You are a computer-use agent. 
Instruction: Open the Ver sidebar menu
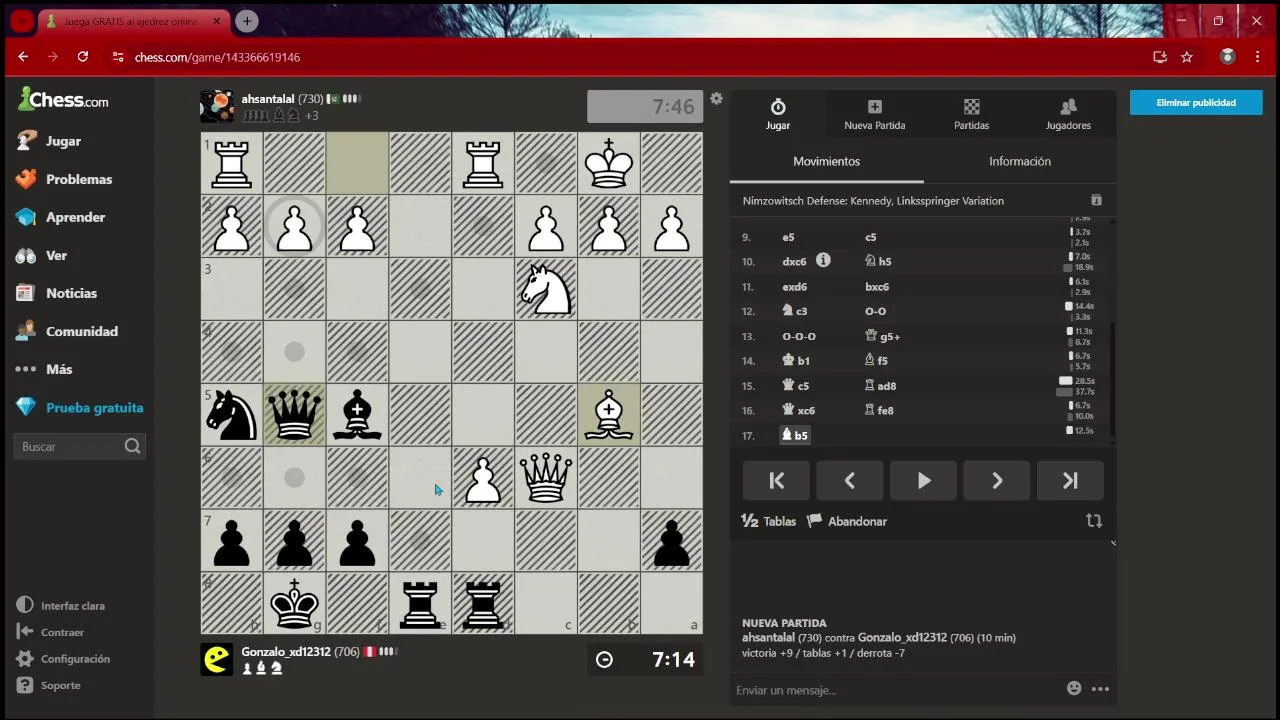click(x=42, y=255)
